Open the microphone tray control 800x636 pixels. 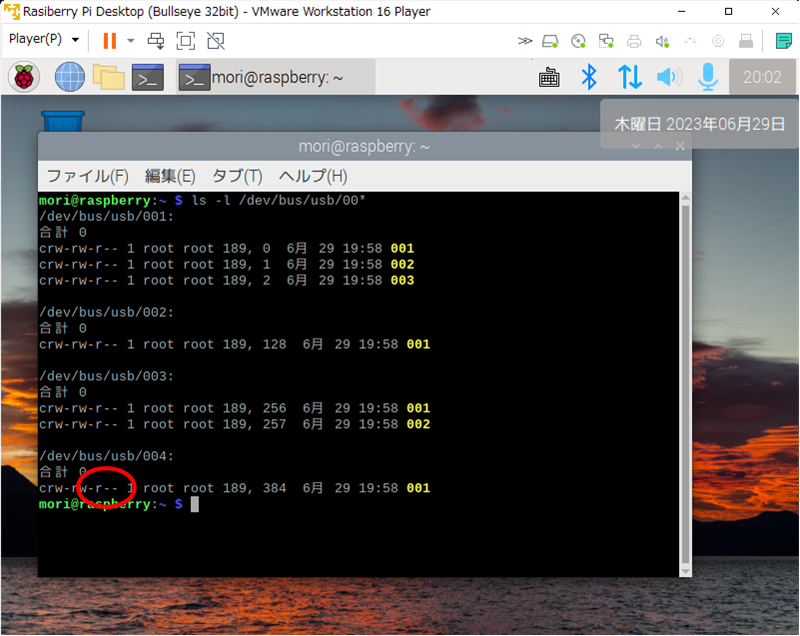pyautogui.click(x=708, y=78)
